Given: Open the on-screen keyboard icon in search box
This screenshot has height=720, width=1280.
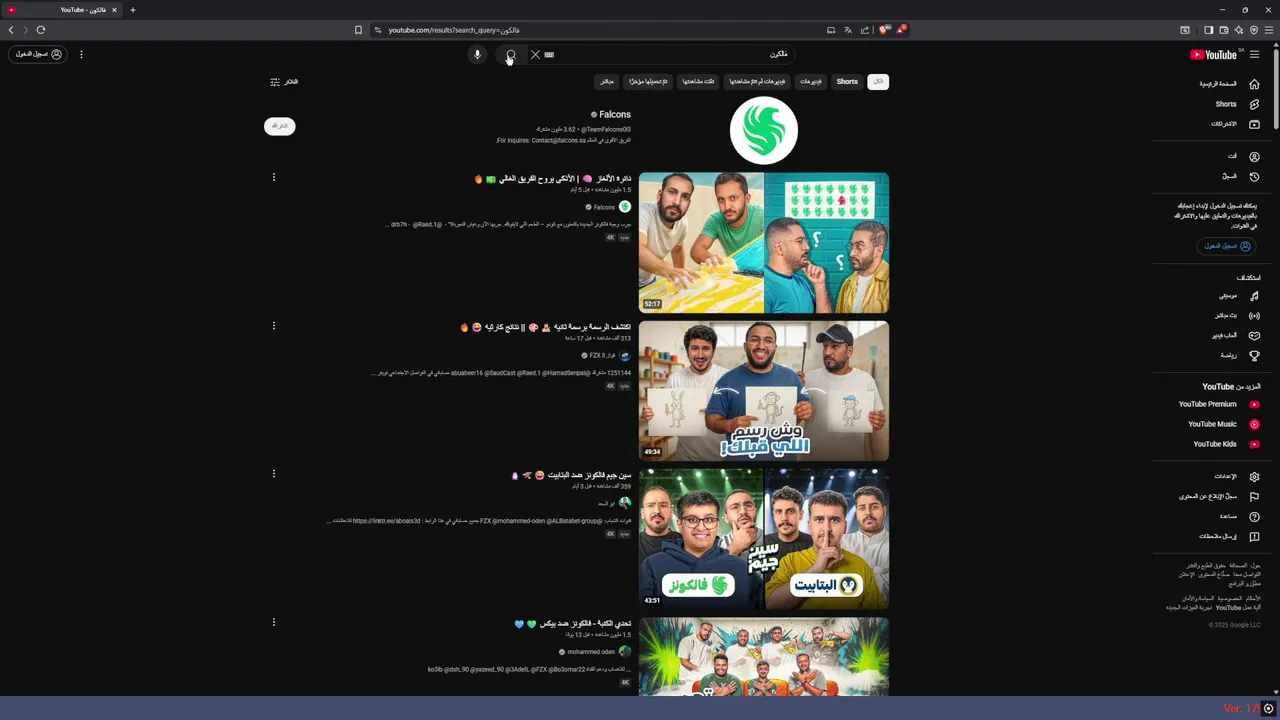Looking at the screenshot, I should click(549, 55).
